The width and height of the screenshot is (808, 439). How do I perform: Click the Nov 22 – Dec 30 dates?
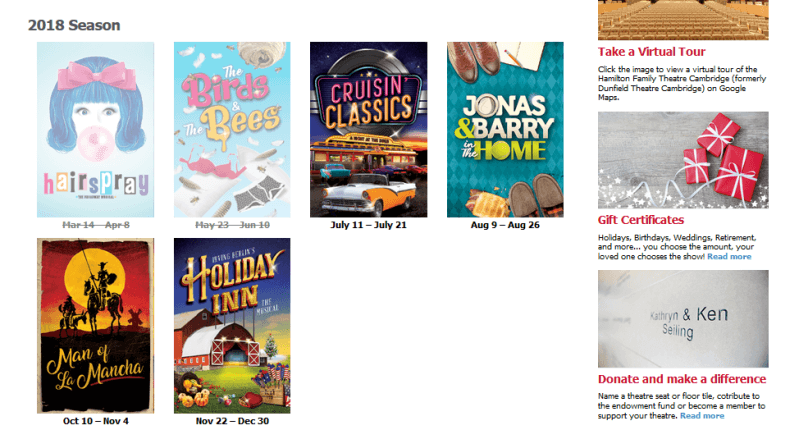tap(232, 421)
